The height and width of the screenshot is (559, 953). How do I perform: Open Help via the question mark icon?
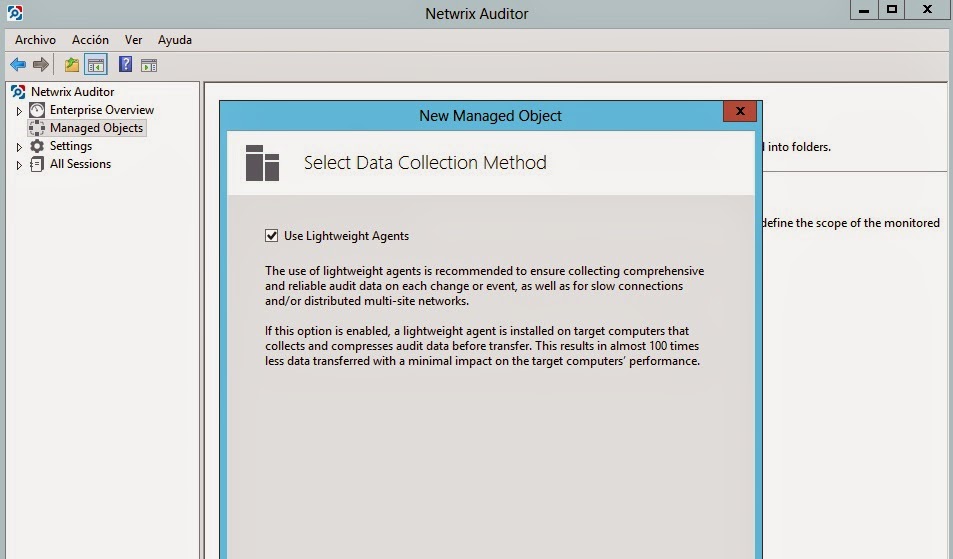126,65
